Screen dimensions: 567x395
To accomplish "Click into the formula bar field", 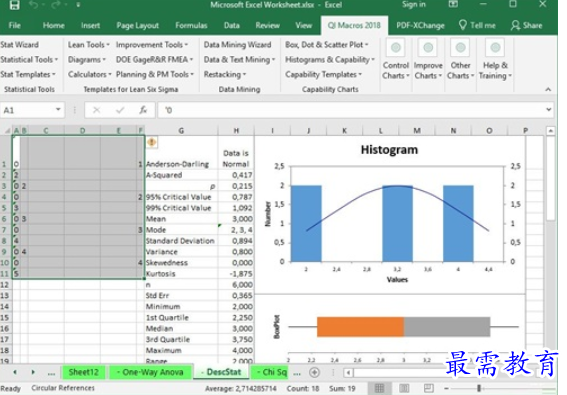I will [351, 110].
